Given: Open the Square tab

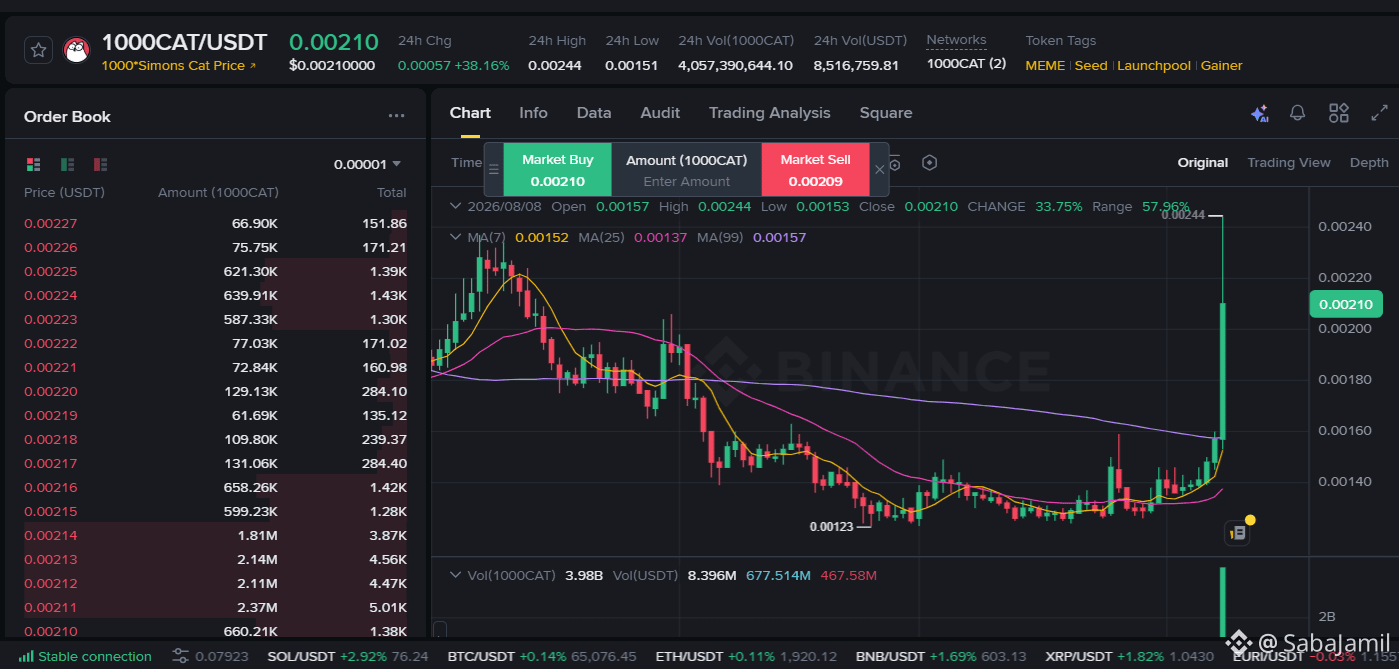Looking at the screenshot, I should click(886, 113).
